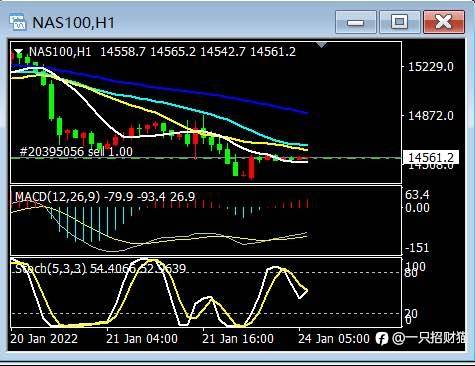Select the Stoch(5,3,3) indicator label

(50, 268)
